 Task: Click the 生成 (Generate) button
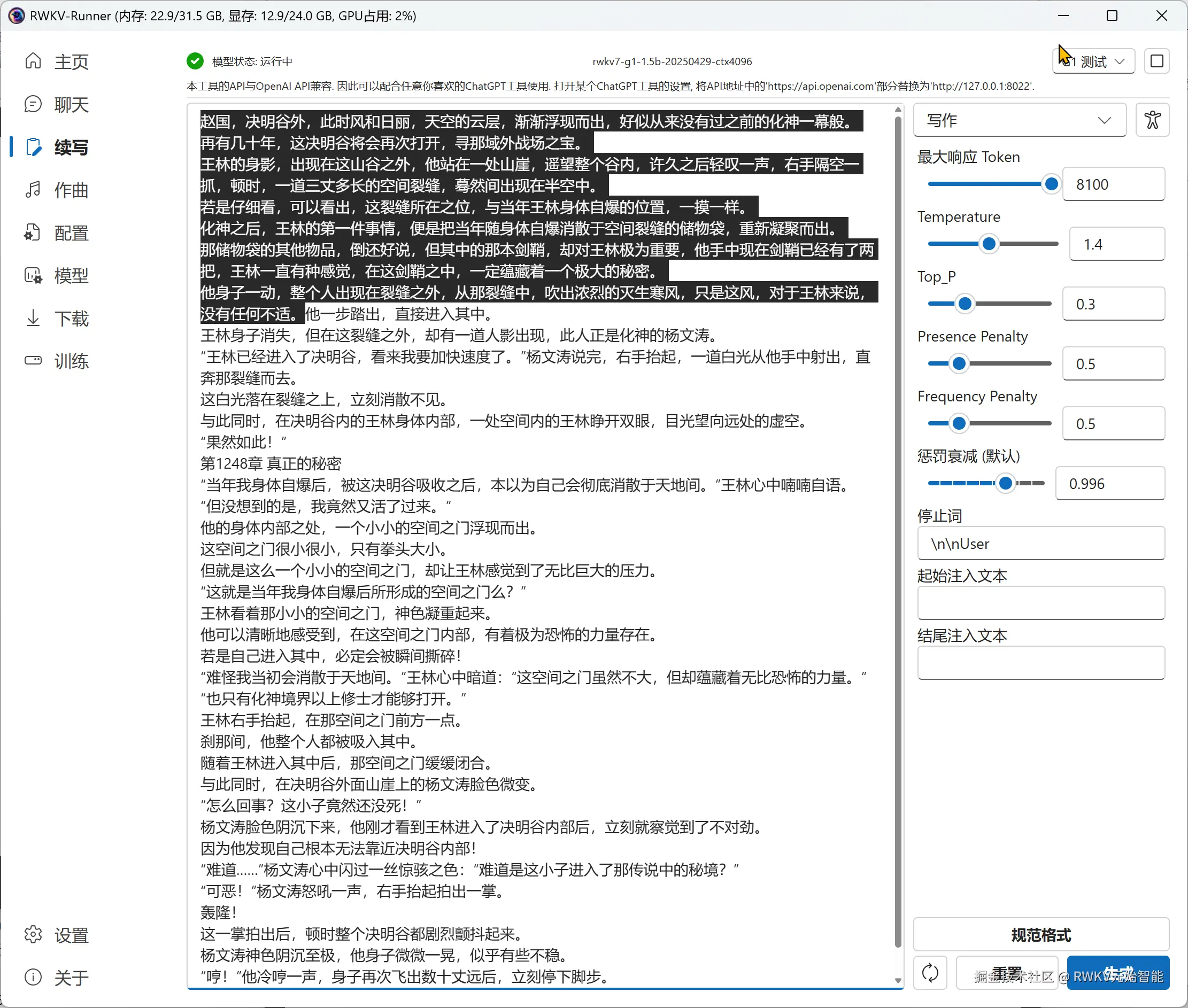tap(1118, 973)
